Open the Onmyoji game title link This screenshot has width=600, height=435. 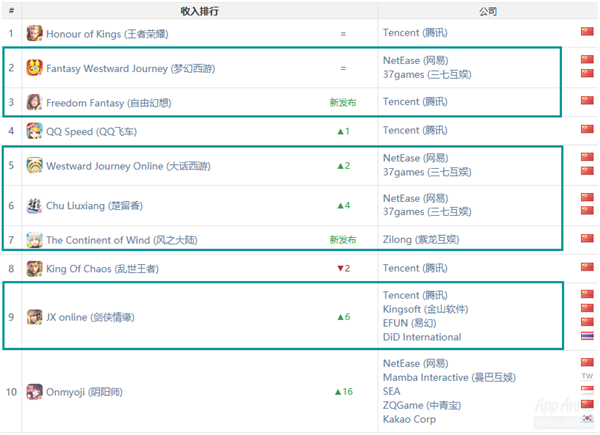(x=84, y=392)
